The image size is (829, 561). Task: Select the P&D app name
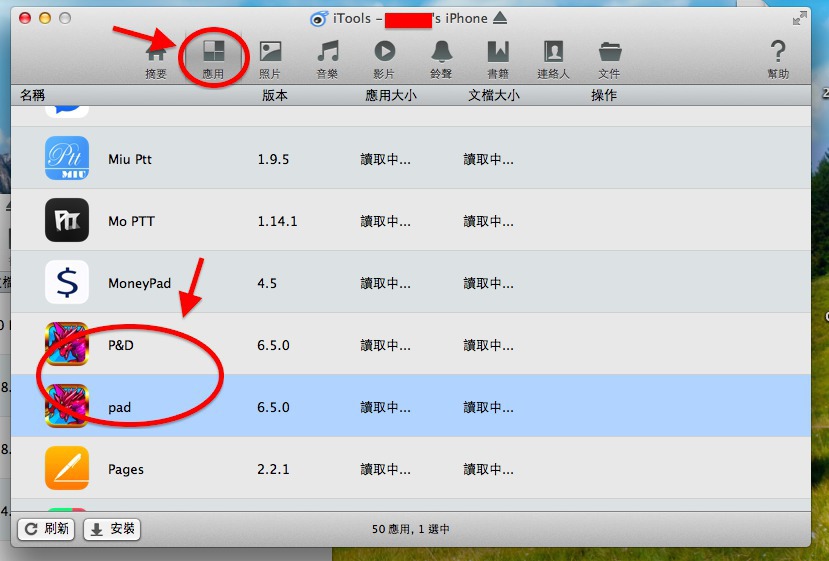[121, 345]
